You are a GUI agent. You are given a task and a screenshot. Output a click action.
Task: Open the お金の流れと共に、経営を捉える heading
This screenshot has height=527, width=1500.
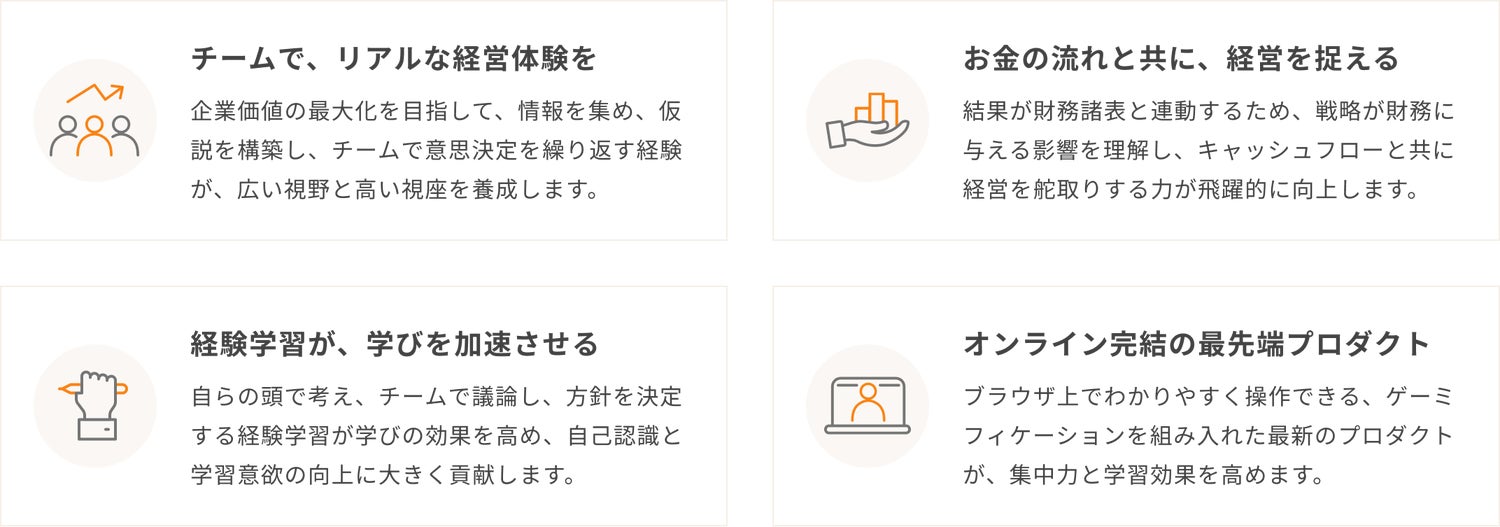(x=1181, y=60)
